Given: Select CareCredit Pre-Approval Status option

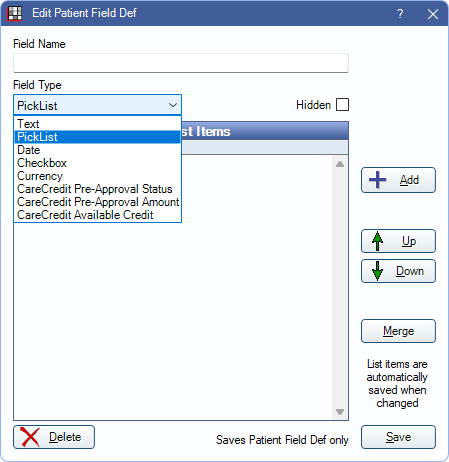Looking at the screenshot, I should (x=97, y=189).
